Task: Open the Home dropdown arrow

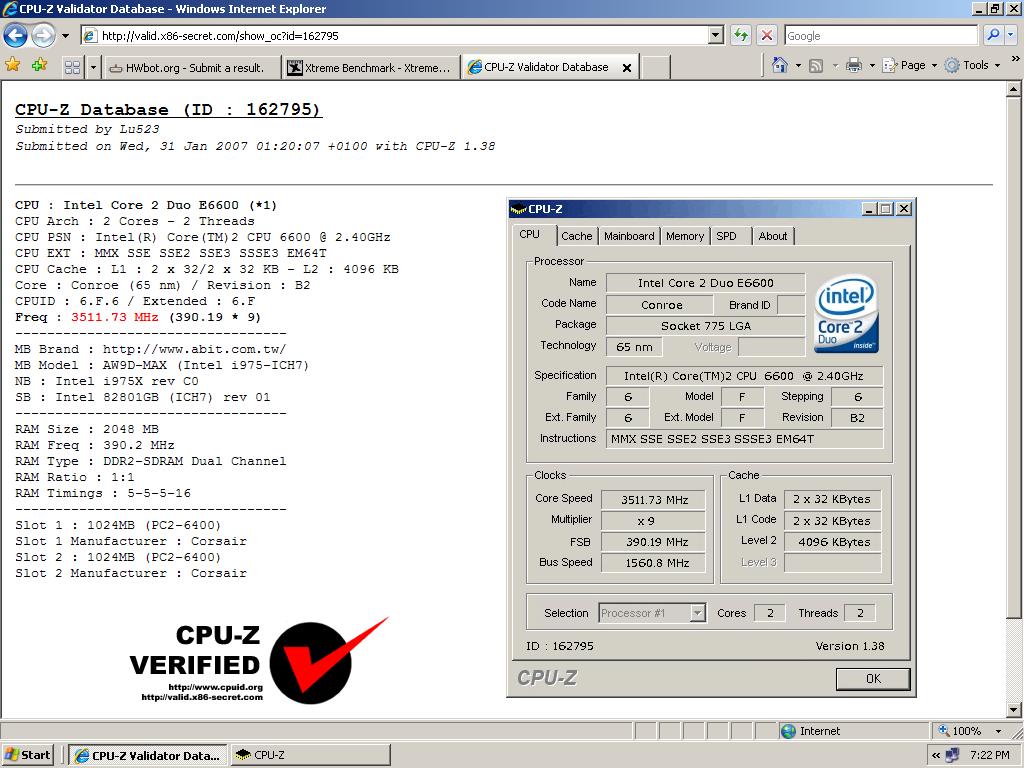Action: 798,65
